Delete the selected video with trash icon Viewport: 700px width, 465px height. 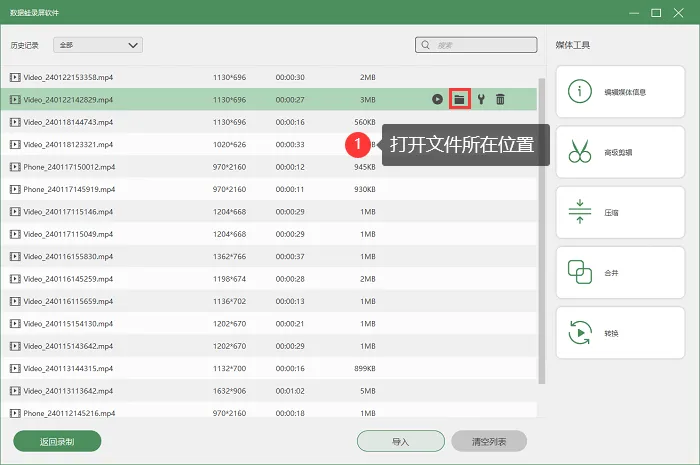[x=500, y=99]
